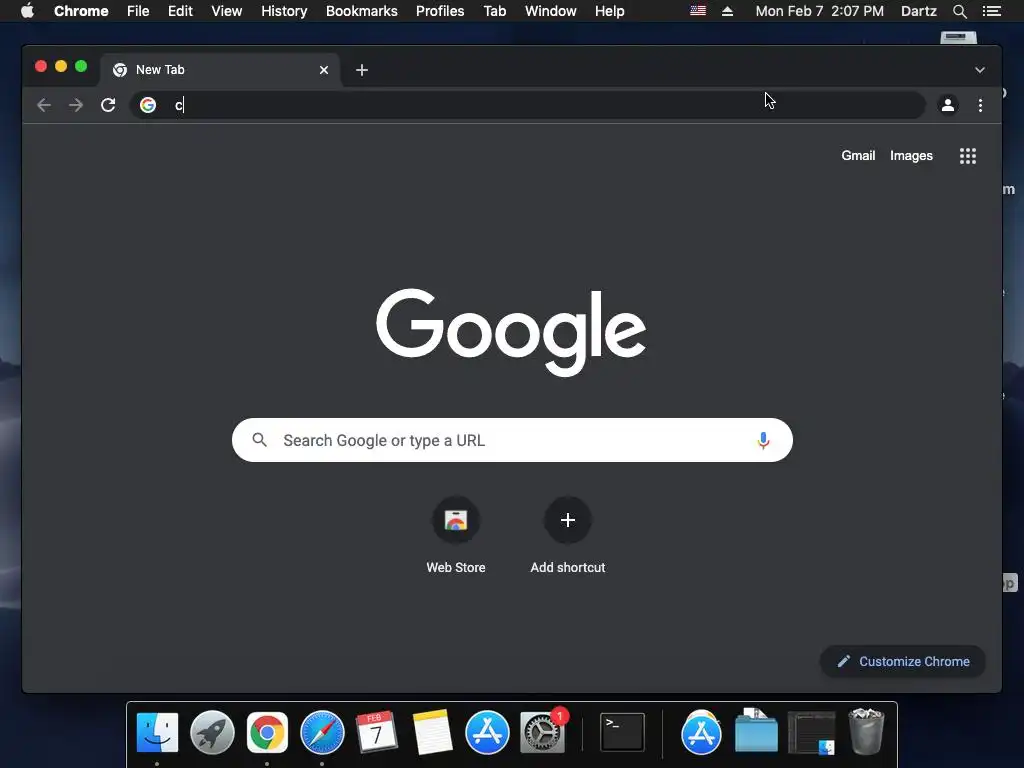This screenshot has width=1024, height=768.
Task: Reload the current page
Action: point(108,105)
